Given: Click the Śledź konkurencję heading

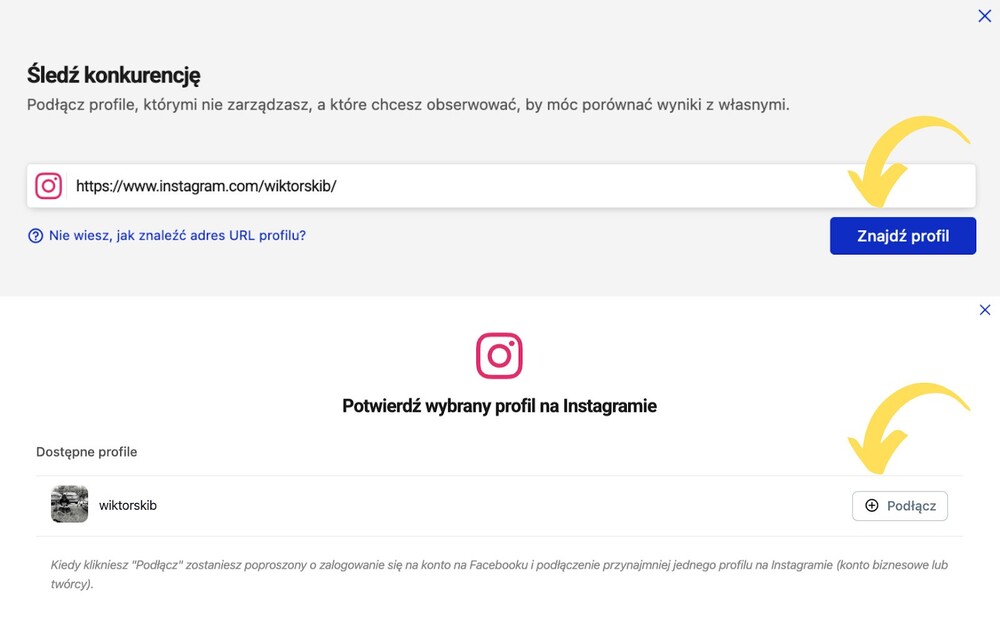Looking at the screenshot, I should point(114,75).
